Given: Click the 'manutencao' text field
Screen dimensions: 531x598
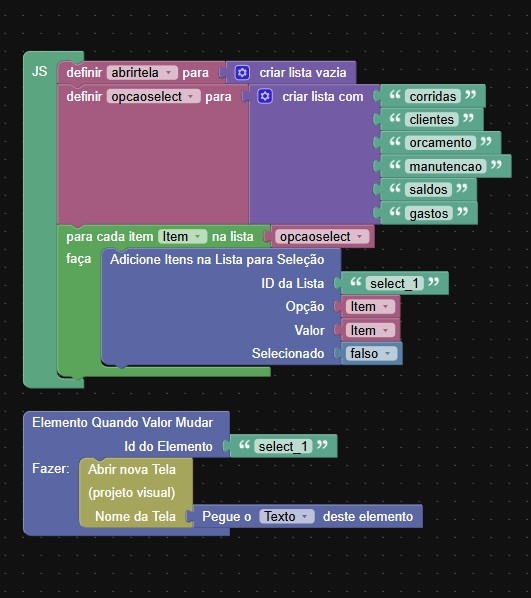Looking at the screenshot, I should 445,166.
